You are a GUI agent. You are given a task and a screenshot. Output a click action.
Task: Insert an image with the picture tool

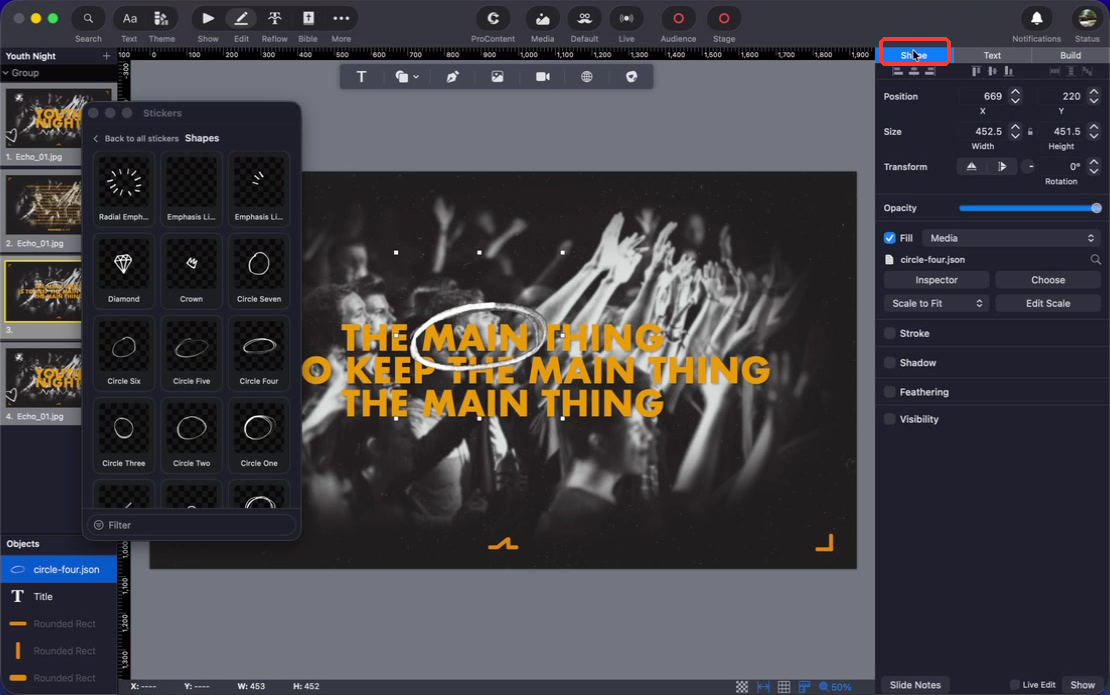click(x=498, y=76)
